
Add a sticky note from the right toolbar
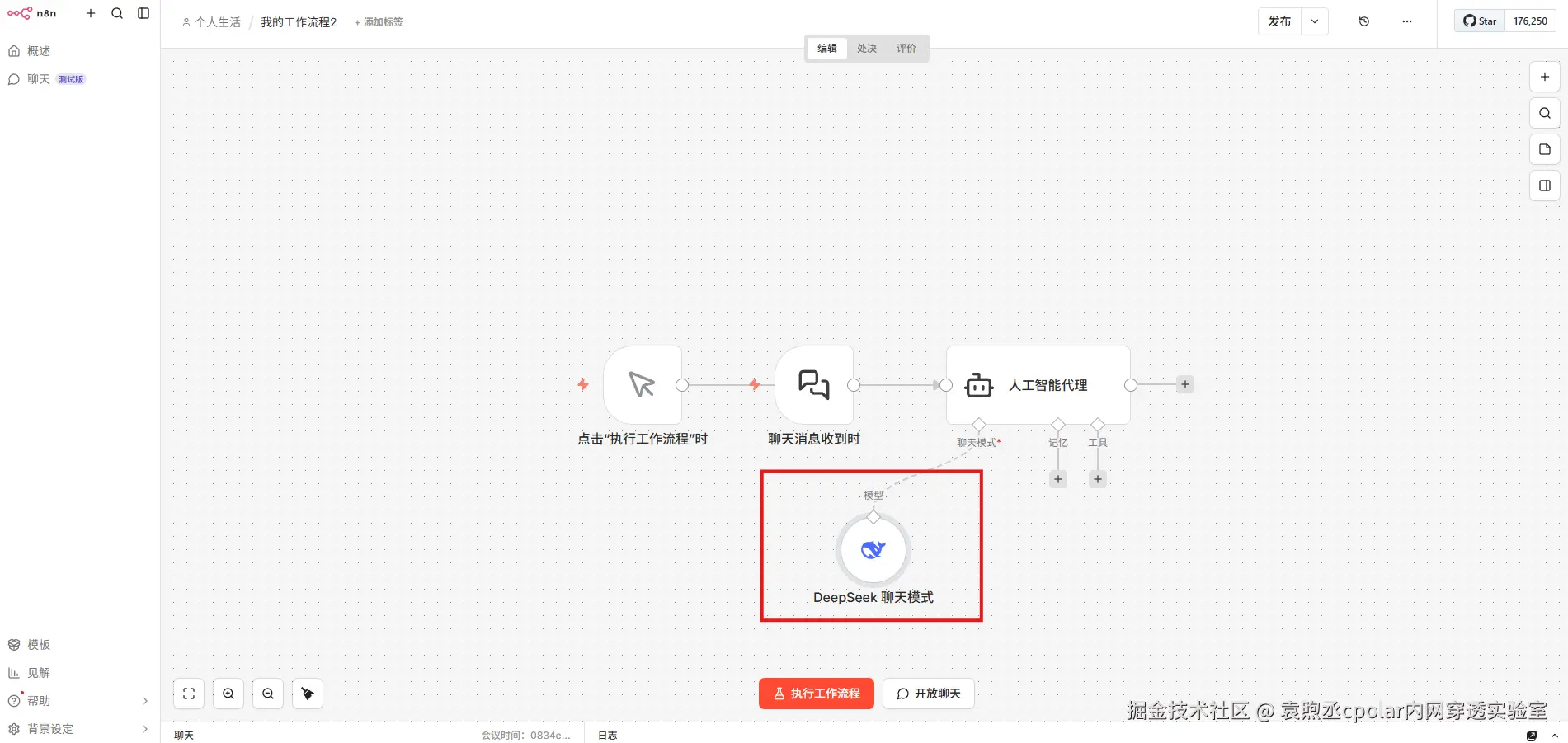coord(1545,149)
